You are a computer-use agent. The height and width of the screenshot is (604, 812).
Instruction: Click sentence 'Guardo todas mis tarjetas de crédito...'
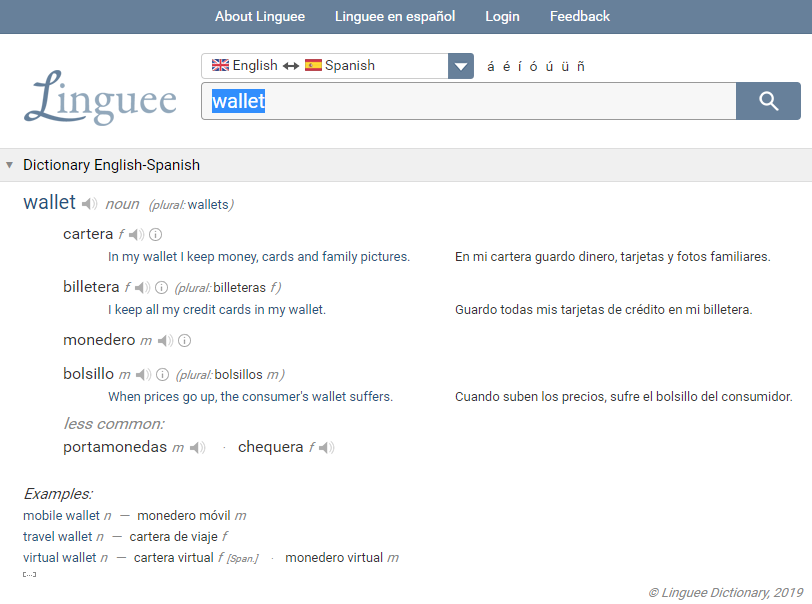603,310
